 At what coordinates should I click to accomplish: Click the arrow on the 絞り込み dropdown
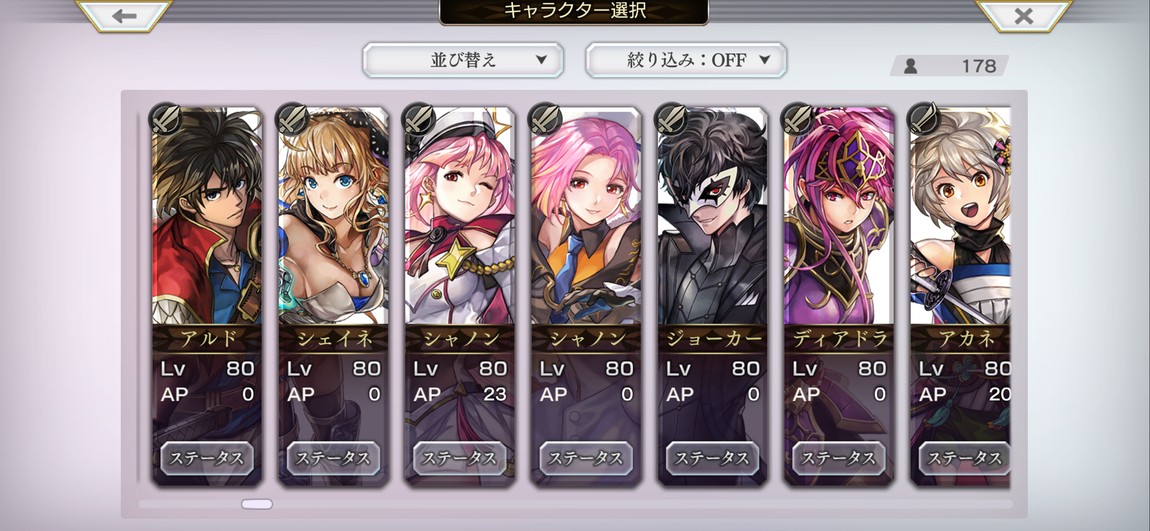(x=764, y=60)
